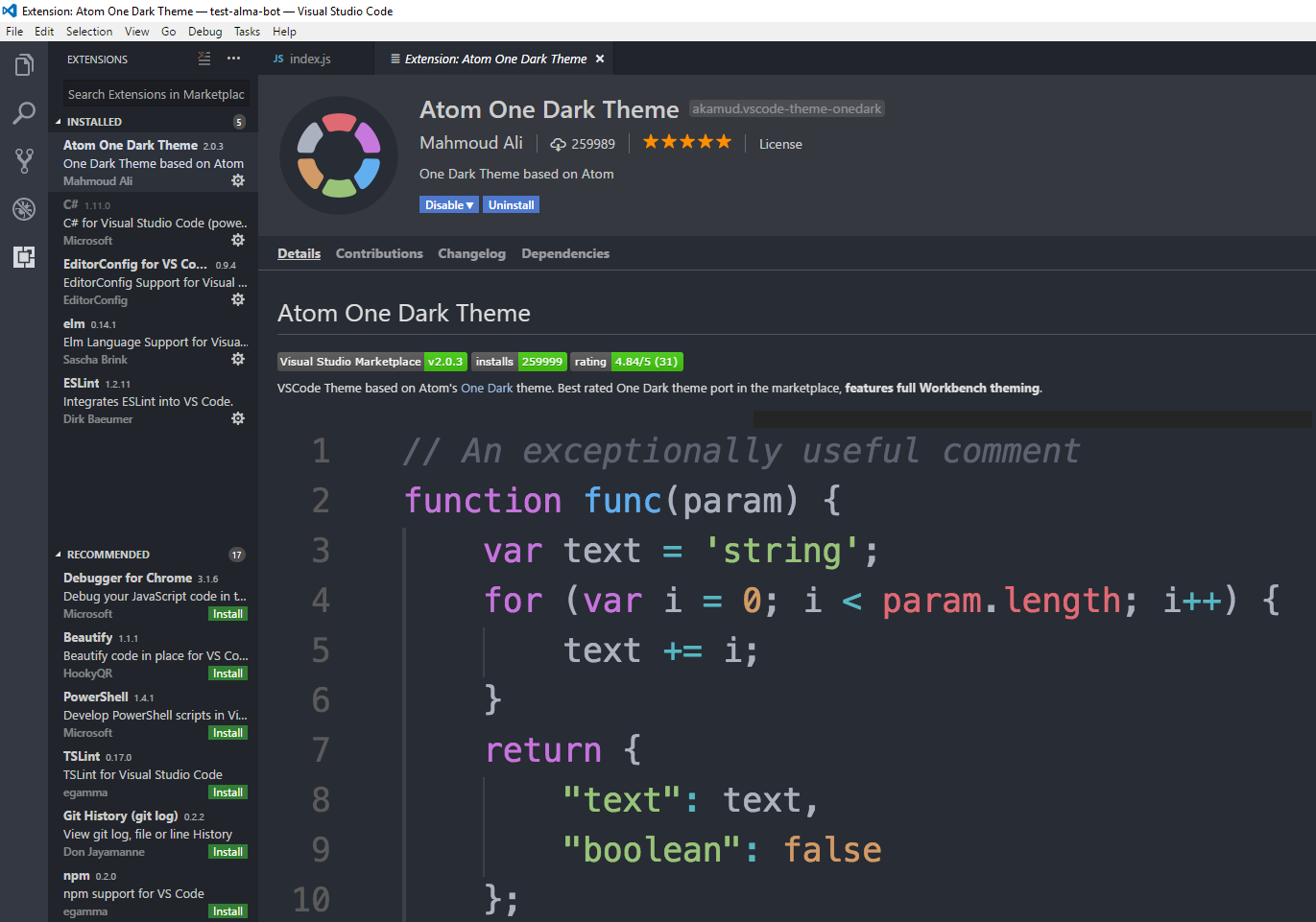1316x922 pixels.
Task: Open the File menu
Action: tap(14, 32)
